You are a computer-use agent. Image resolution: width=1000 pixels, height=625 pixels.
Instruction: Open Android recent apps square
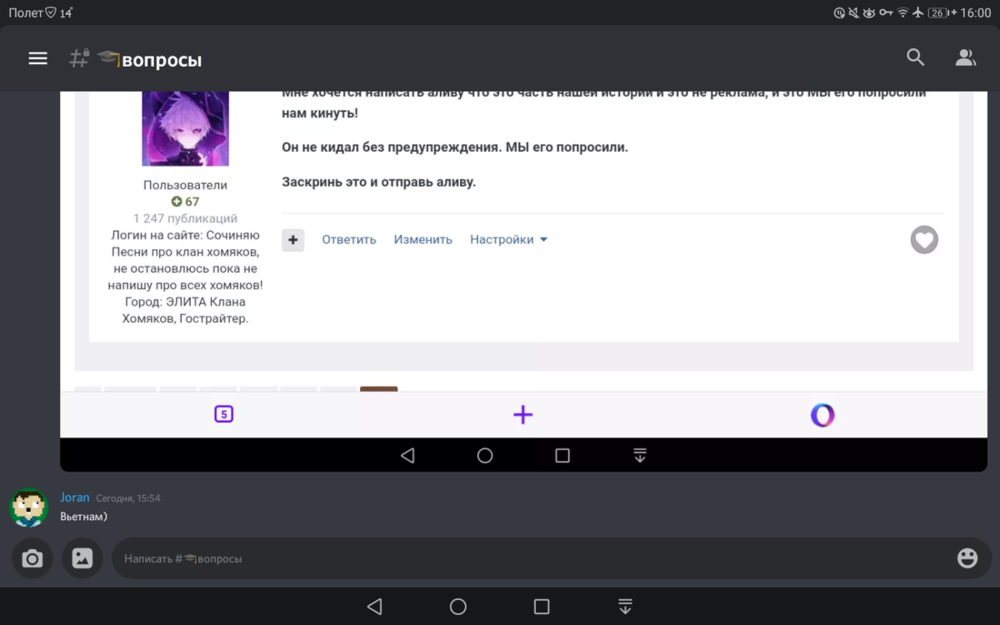(541, 607)
